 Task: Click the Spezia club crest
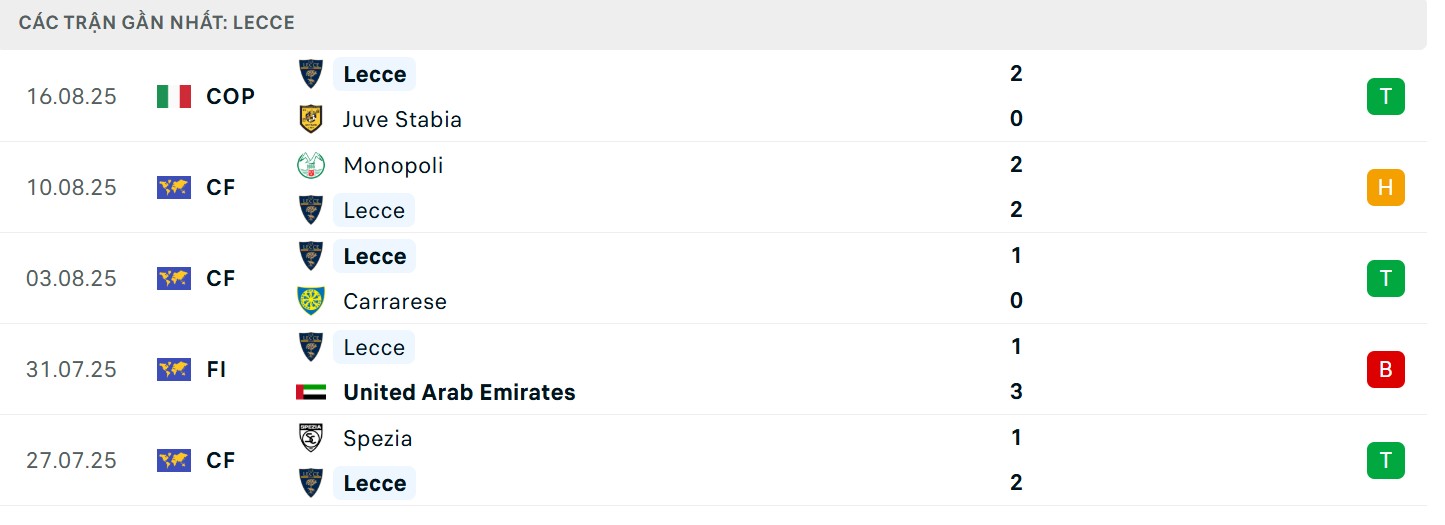tap(311, 438)
